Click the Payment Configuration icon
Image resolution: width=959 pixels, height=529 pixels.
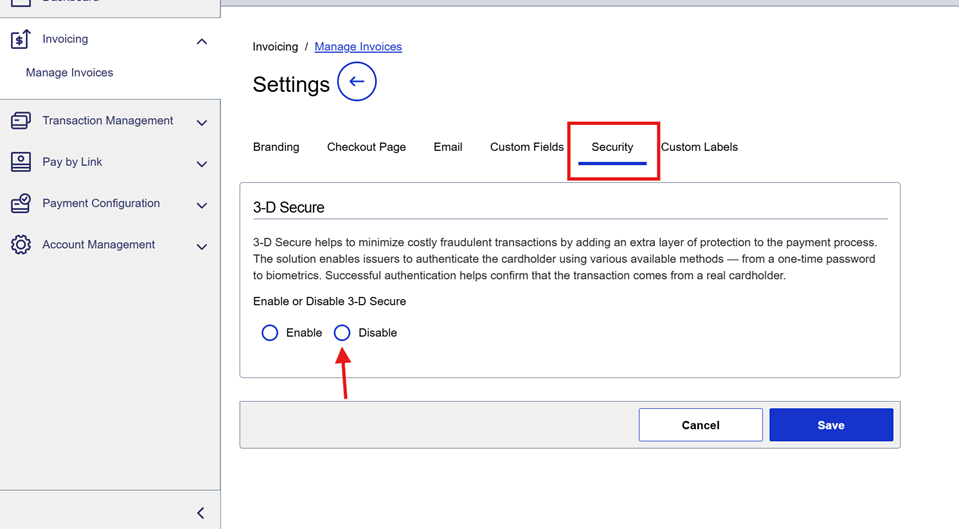point(21,204)
